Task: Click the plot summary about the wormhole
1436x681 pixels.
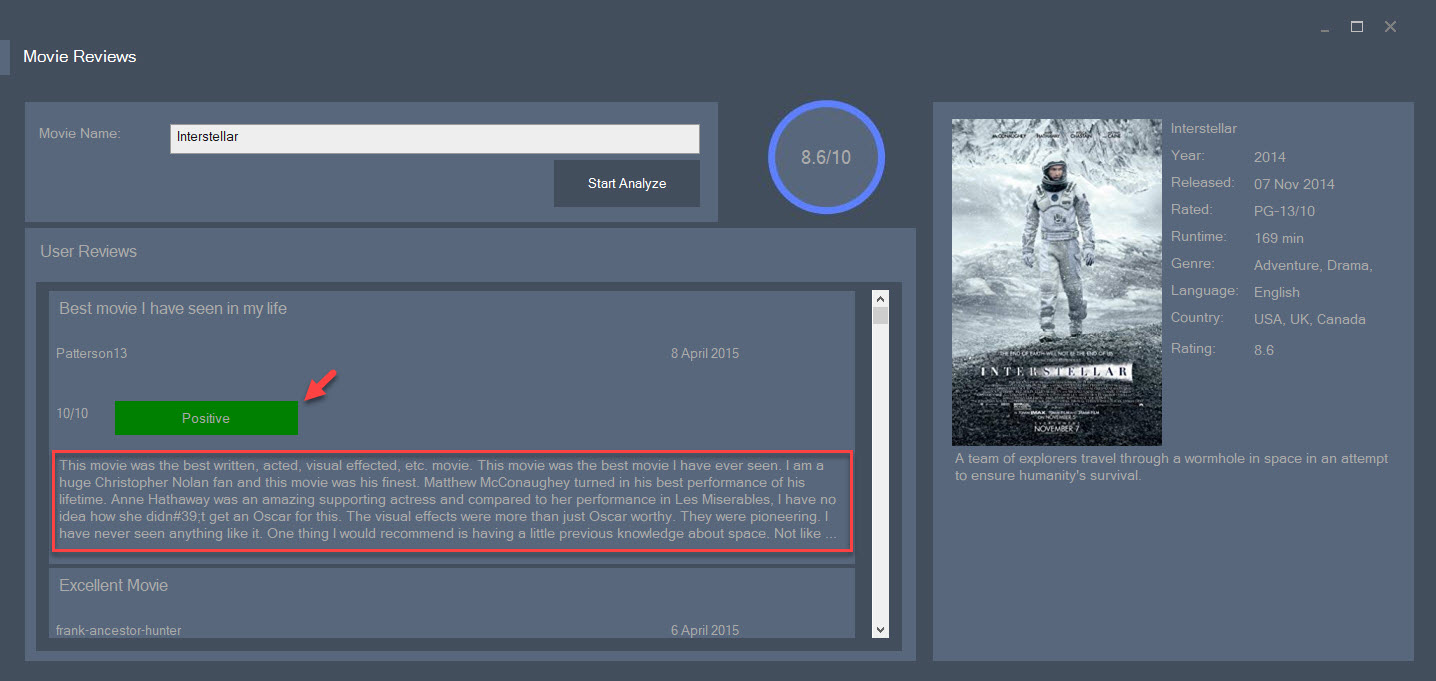Action: [x=1172, y=467]
